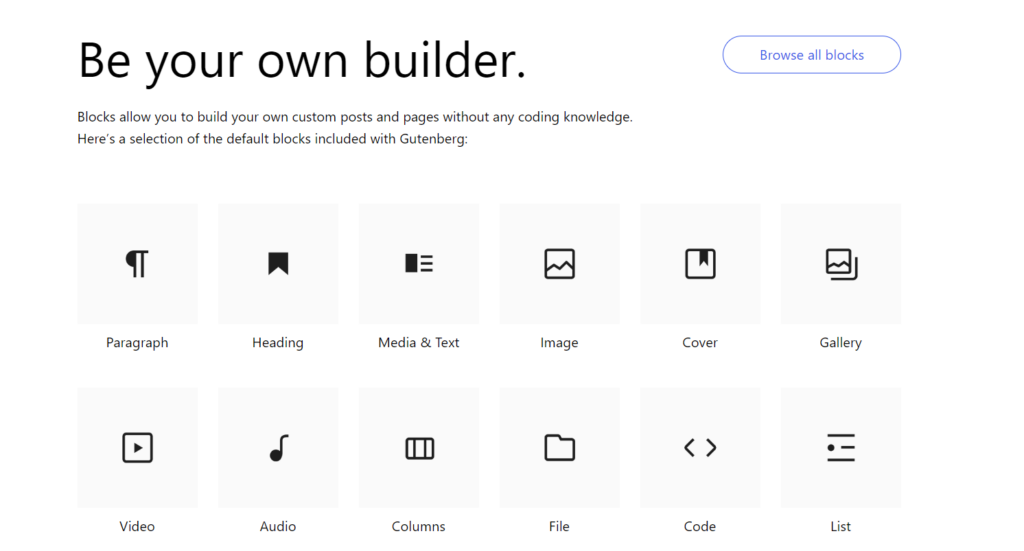Click the "Media & Text" label
The image size is (1024, 551).
[x=419, y=343]
